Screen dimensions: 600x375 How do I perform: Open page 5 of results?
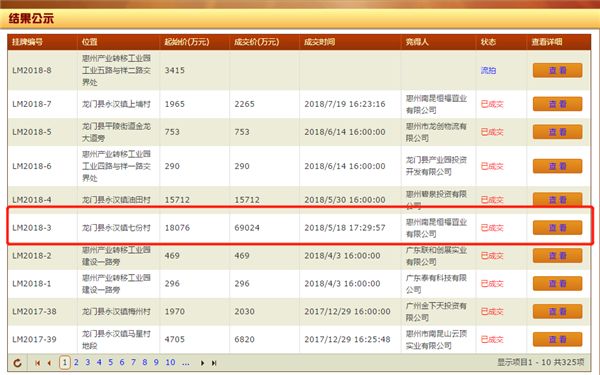(111, 362)
